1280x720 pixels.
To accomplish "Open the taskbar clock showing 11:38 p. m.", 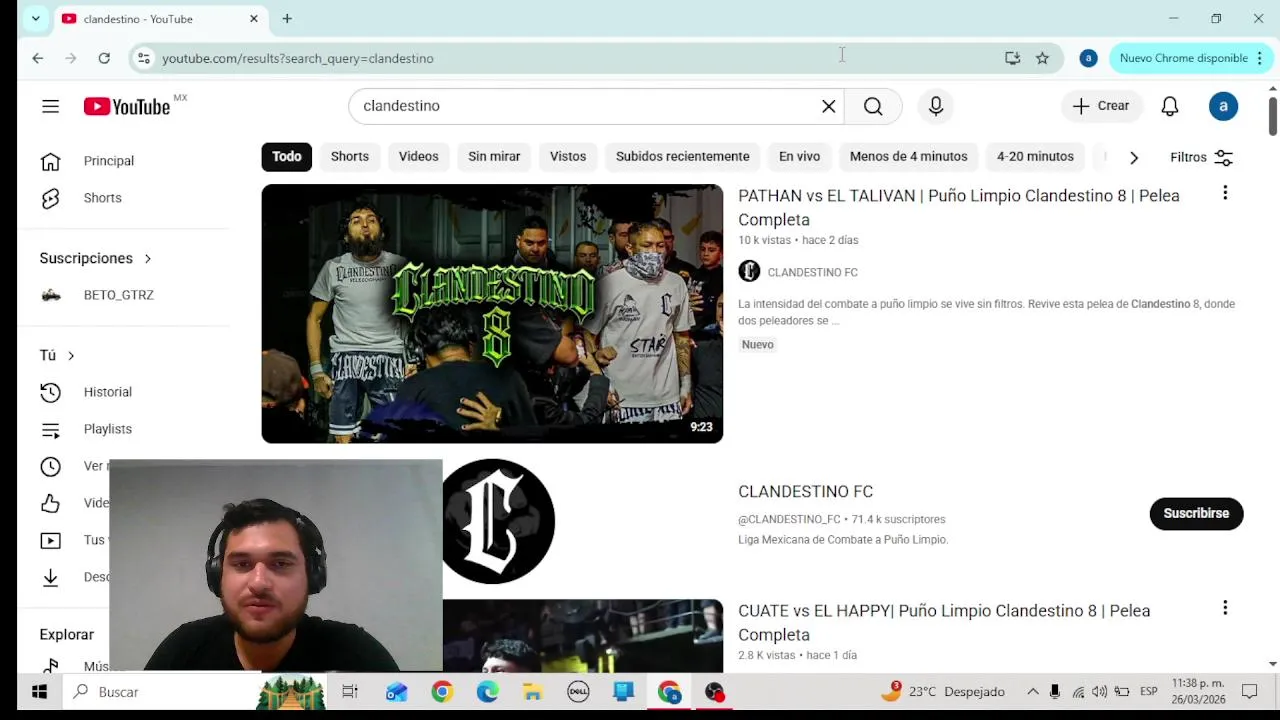I will click(1198, 692).
